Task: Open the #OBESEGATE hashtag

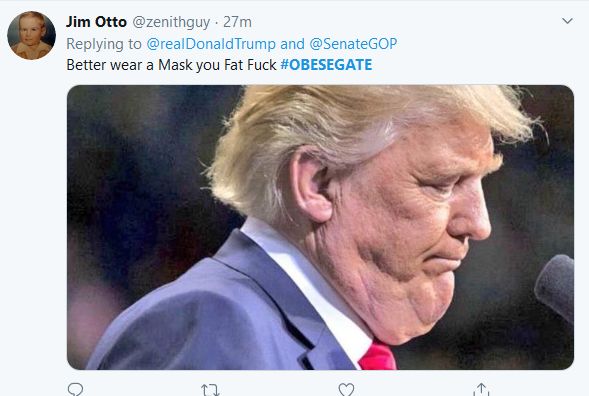Action: (326, 65)
